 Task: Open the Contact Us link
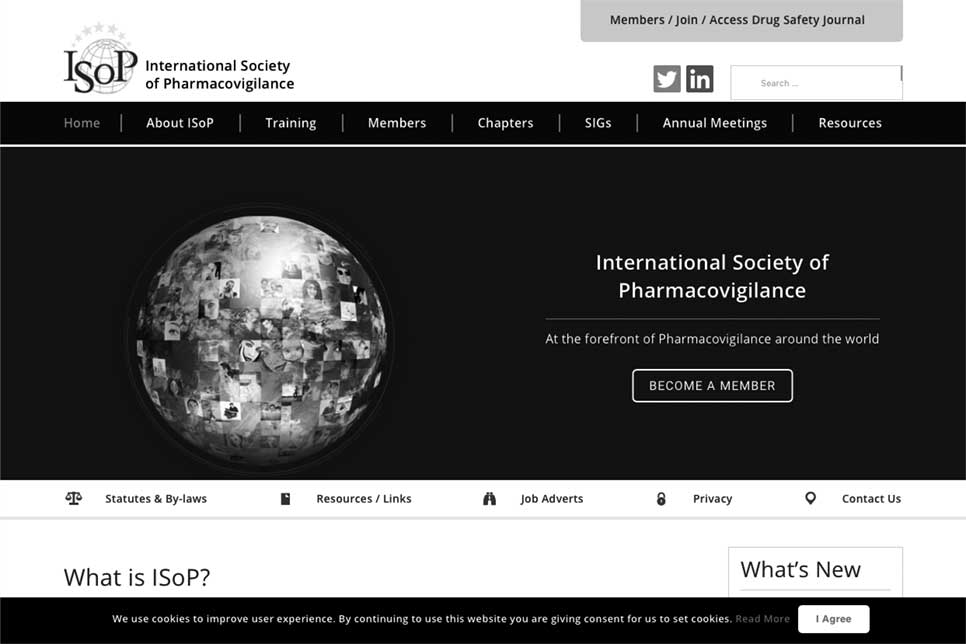pyautogui.click(x=871, y=499)
